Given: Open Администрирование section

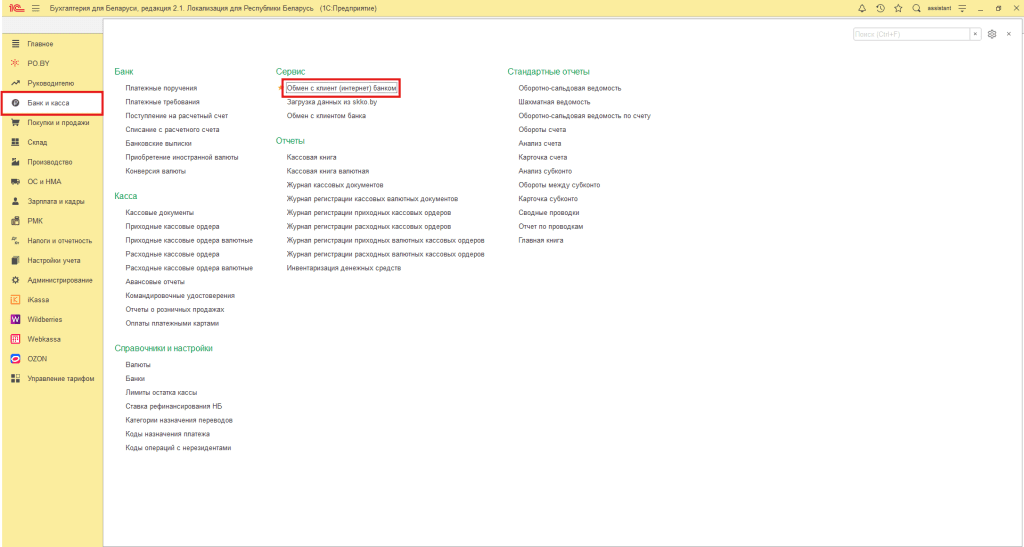Looking at the screenshot, I should (x=59, y=280).
